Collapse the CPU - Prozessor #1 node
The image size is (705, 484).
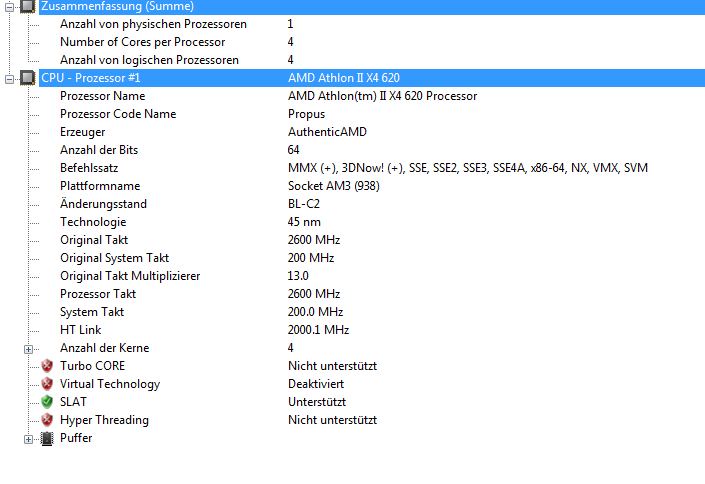[9, 80]
